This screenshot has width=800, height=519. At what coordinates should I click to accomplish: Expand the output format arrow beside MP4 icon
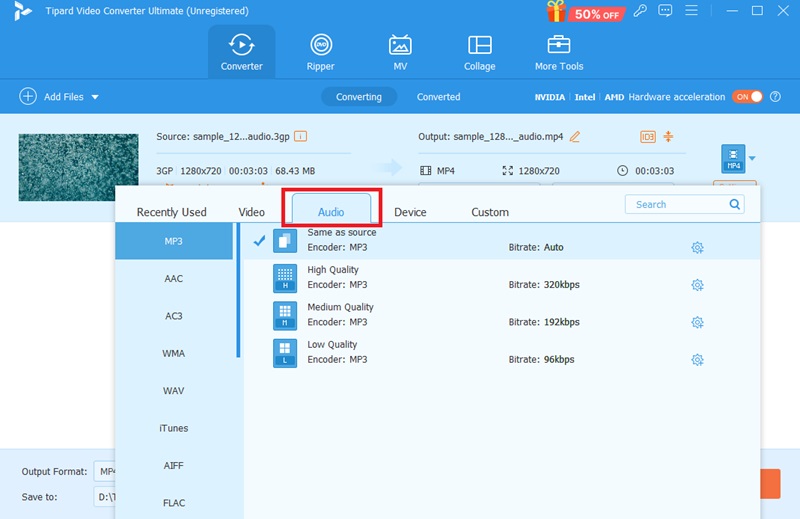pos(752,158)
